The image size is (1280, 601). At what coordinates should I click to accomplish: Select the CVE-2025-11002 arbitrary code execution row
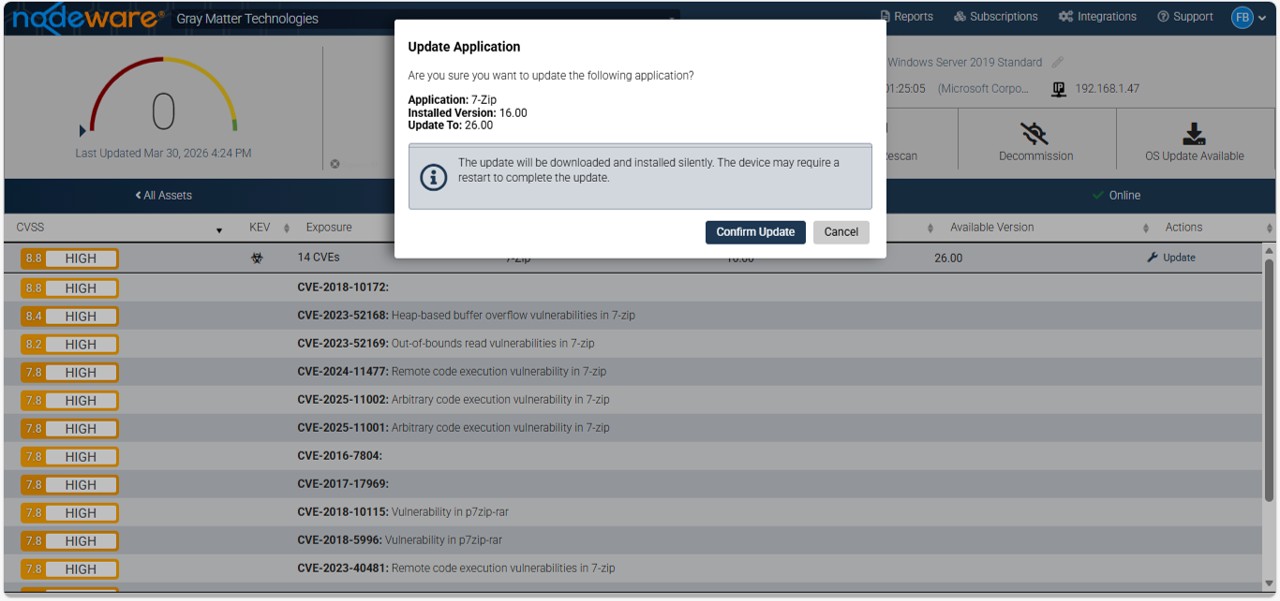coord(632,399)
